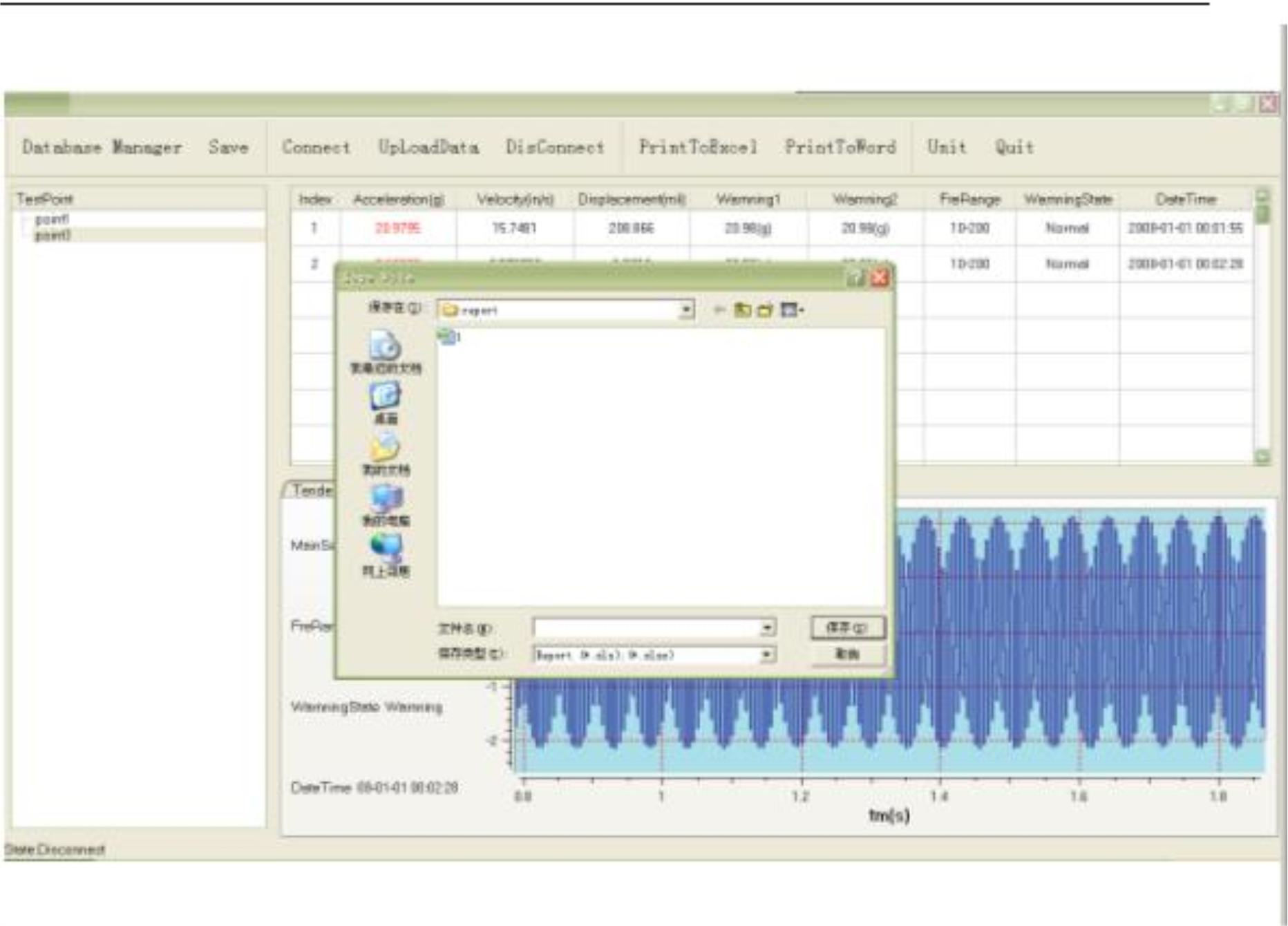Click the Index column header

tap(314, 199)
